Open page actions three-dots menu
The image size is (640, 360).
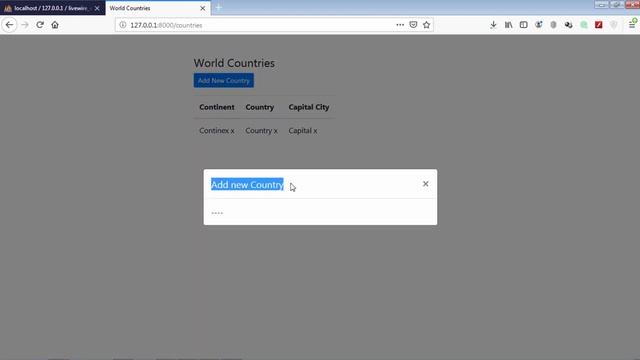pos(400,25)
